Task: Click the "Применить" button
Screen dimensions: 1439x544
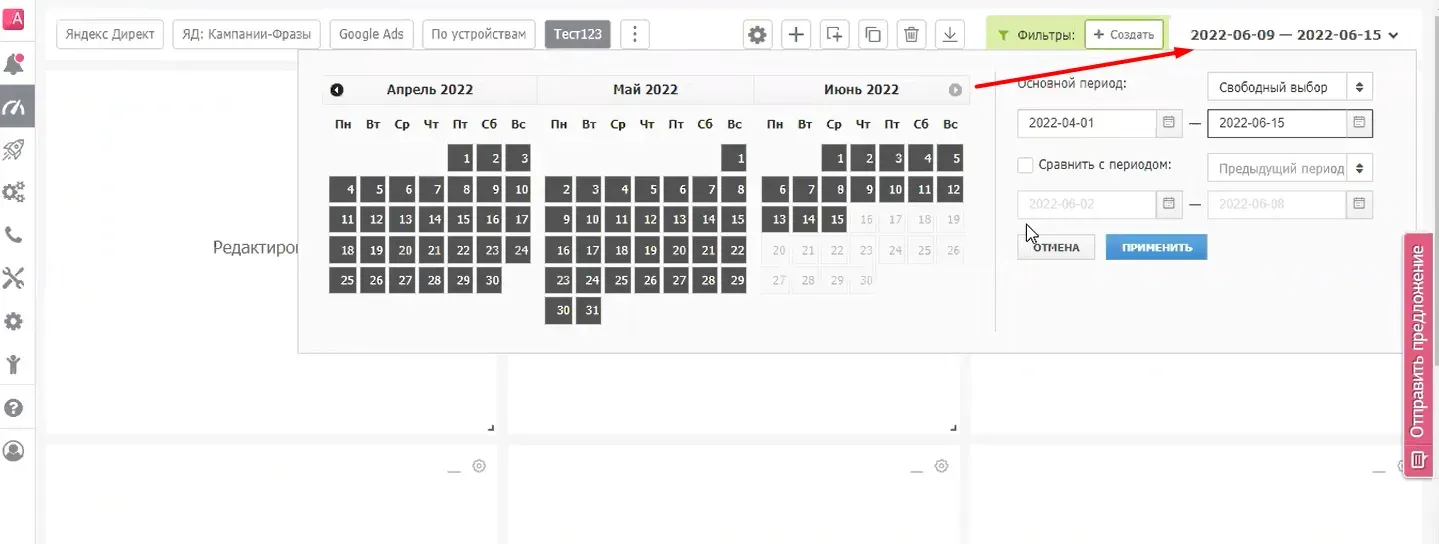Action: pyautogui.click(x=1156, y=247)
